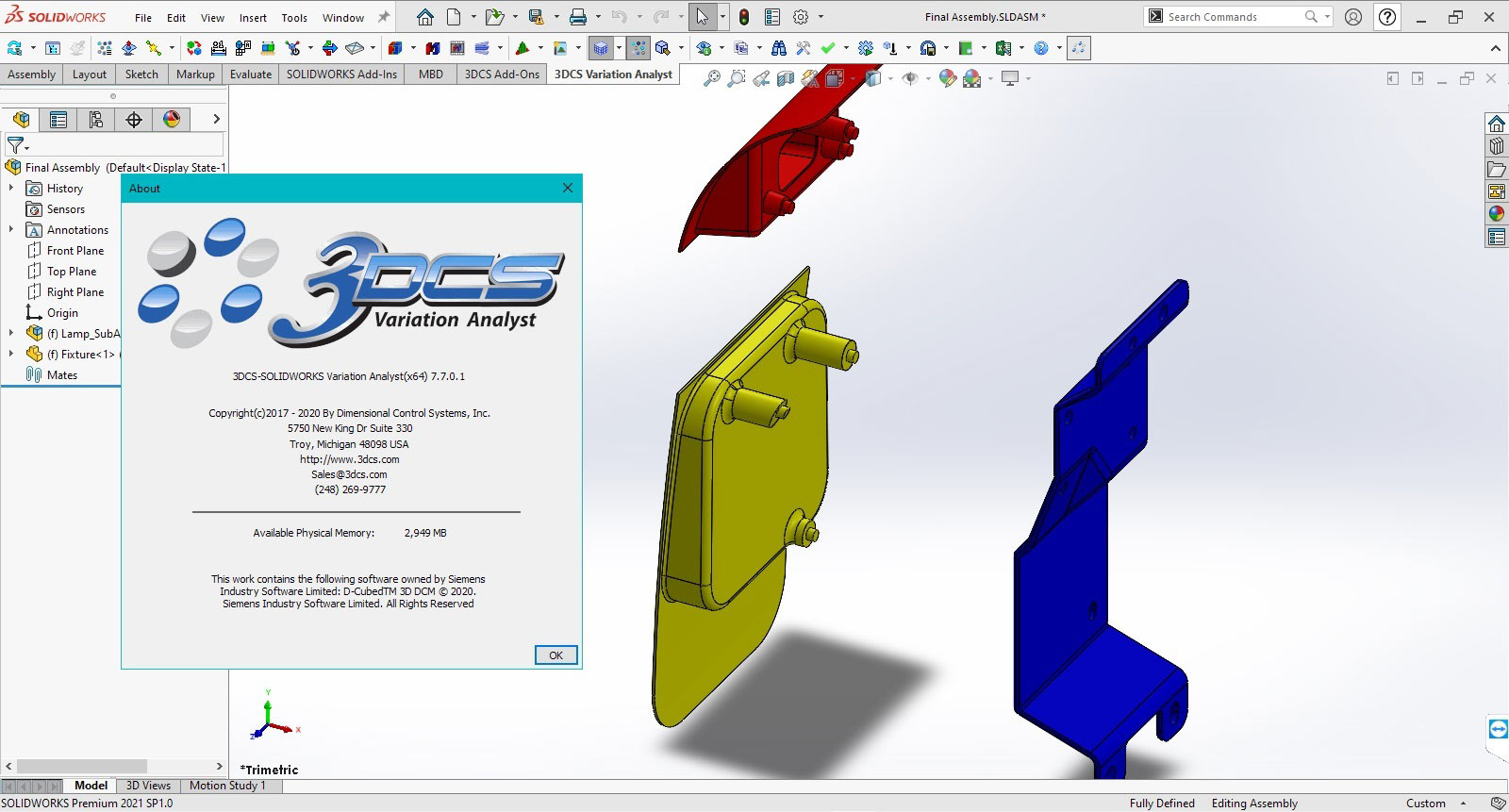
Task: Open the New document dropdown arrow
Action: tap(473, 17)
